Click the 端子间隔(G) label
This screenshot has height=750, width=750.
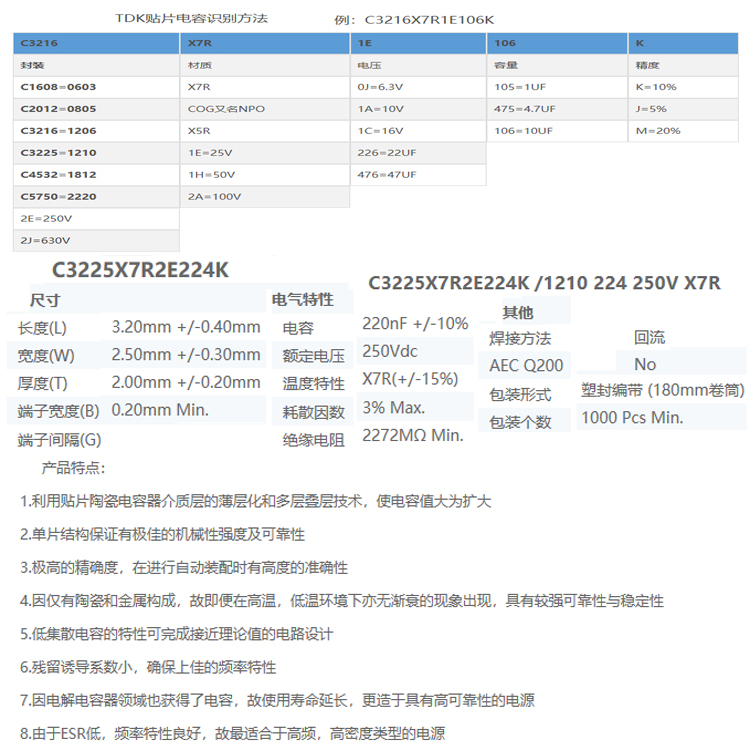(x=59, y=440)
